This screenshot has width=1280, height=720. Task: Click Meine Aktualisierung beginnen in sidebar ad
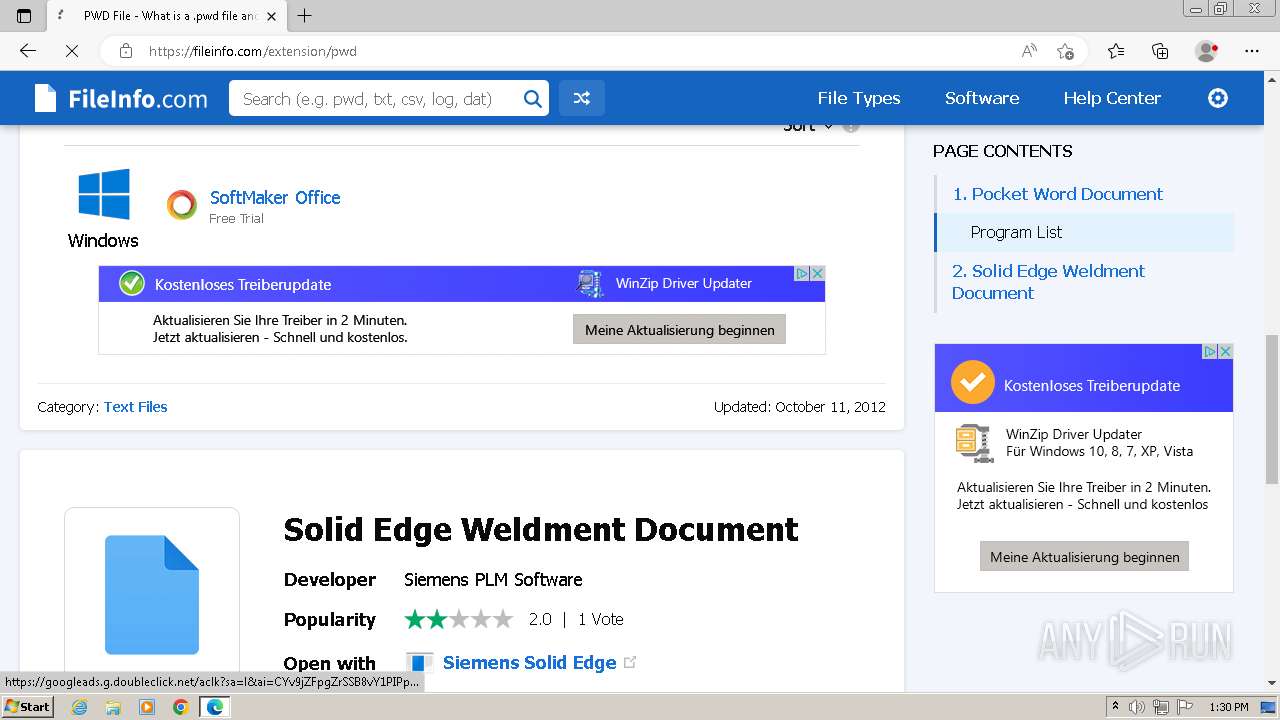click(x=1084, y=557)
